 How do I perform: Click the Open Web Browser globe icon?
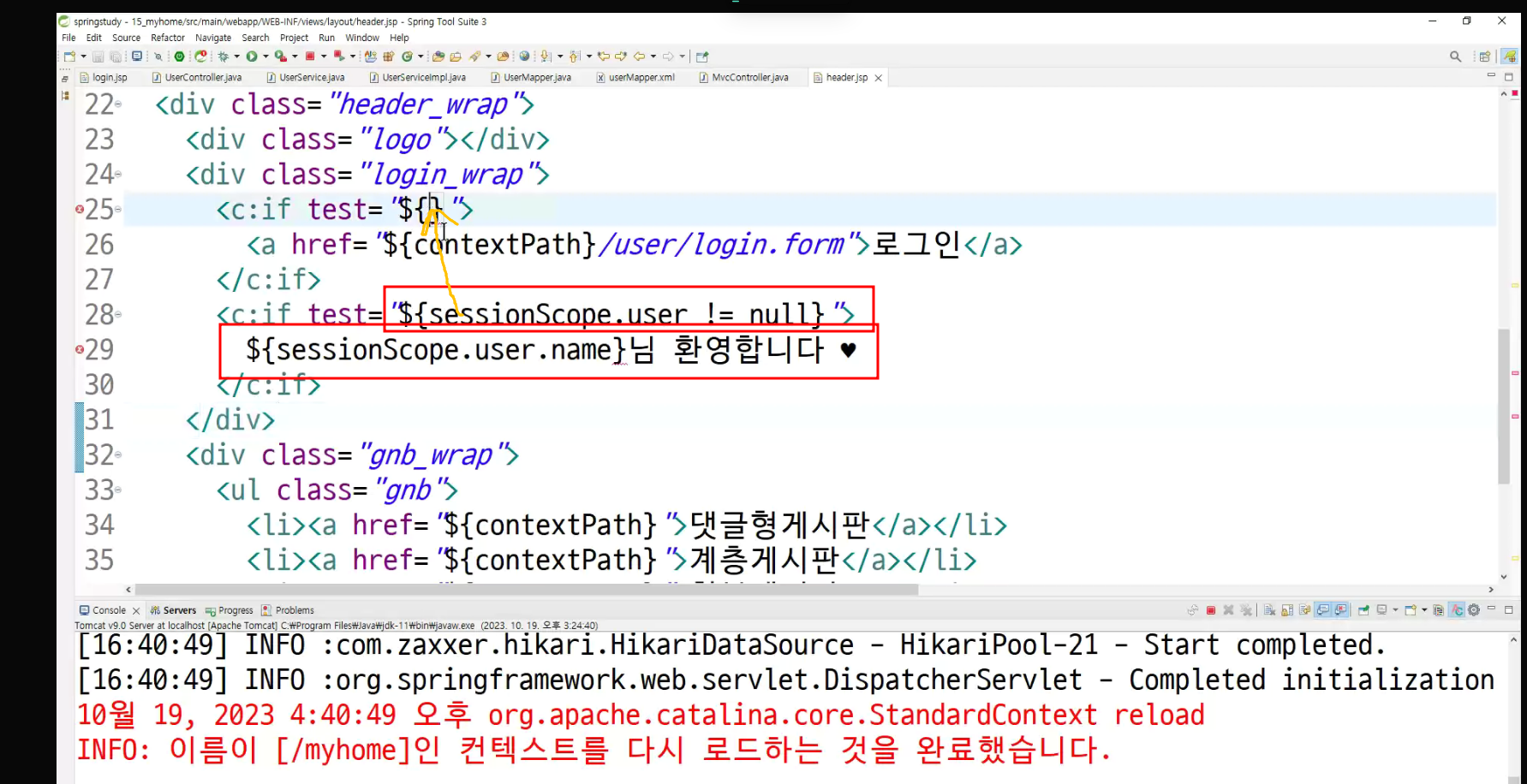coord(524,56)
